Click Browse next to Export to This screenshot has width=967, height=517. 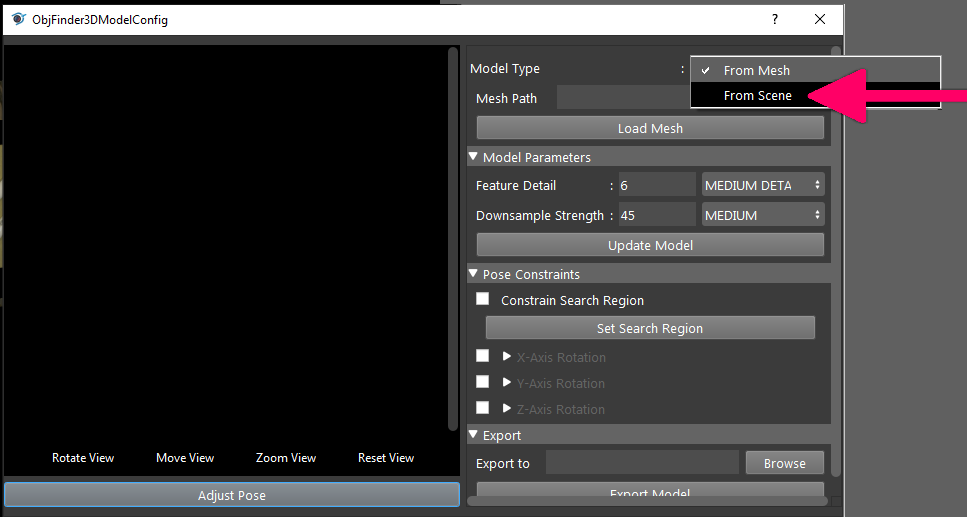784,463
